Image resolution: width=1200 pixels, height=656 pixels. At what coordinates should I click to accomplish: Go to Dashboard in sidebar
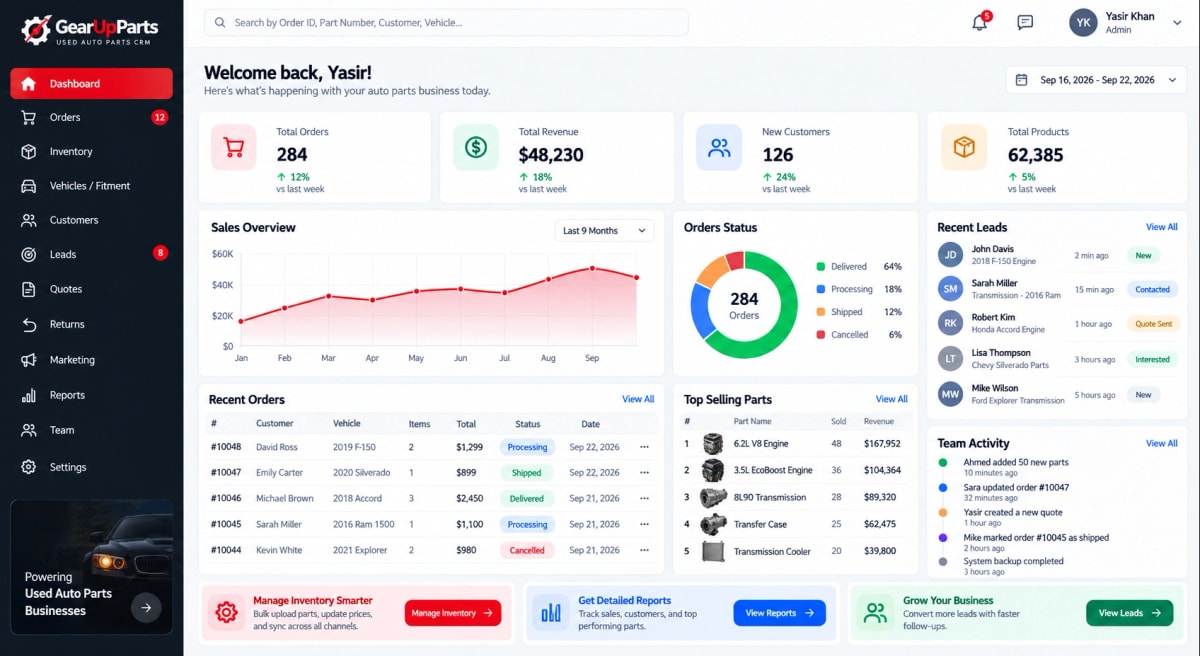pyautogui.click(x=91, y=84)
